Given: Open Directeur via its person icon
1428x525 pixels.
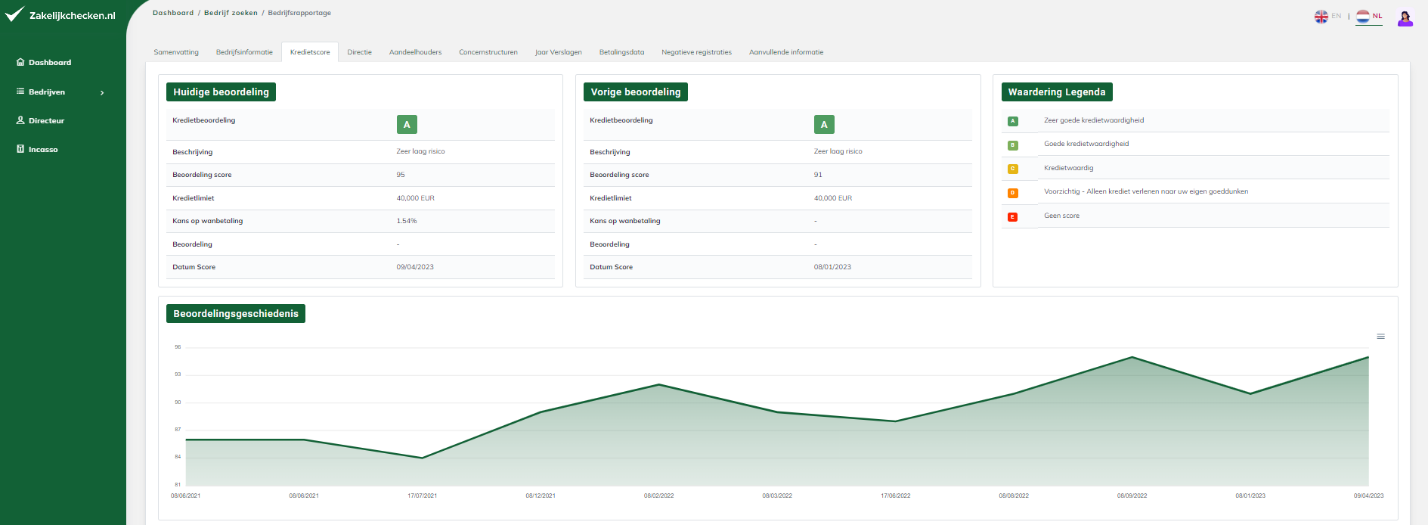Looking at the screenshot, I should click(x=20, y=120).
